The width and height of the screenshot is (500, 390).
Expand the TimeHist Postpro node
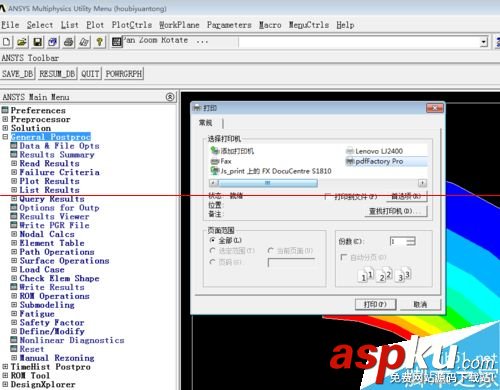(5, 366)
